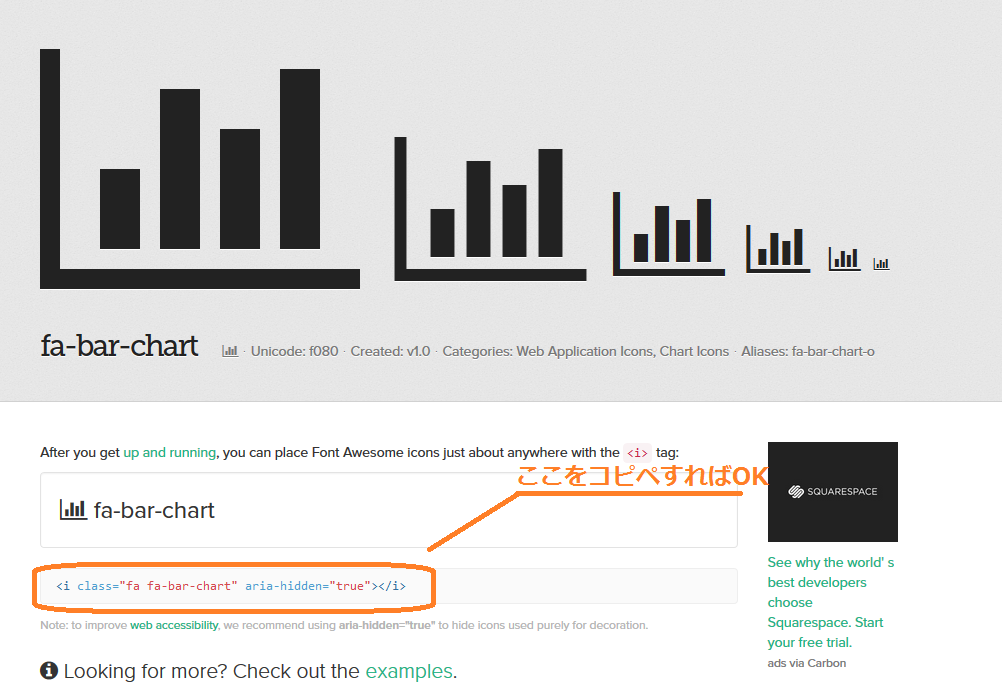Click the bar chart icon in the example box

point(73,509)
